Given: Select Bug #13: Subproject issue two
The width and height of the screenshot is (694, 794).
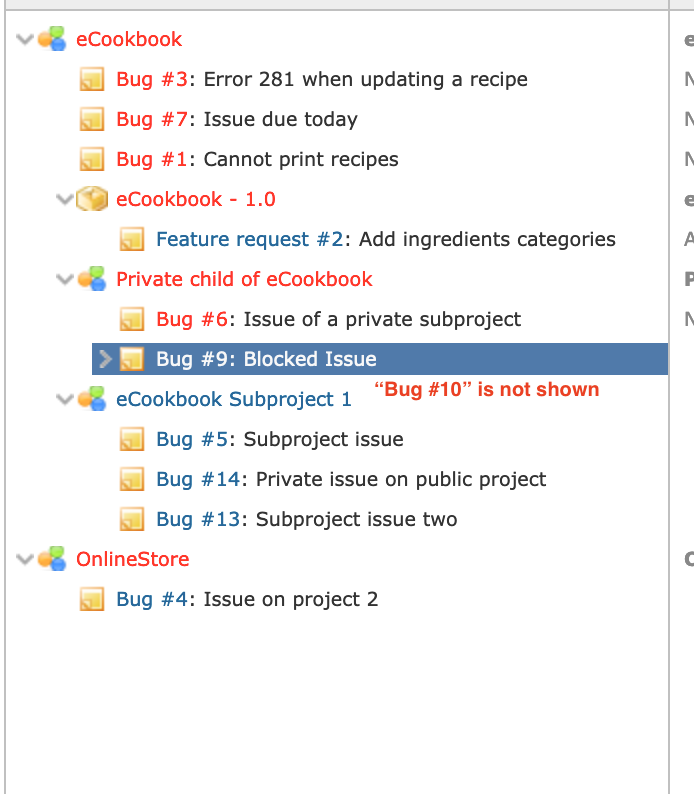Looking at the screenshot, I should 307,520.
